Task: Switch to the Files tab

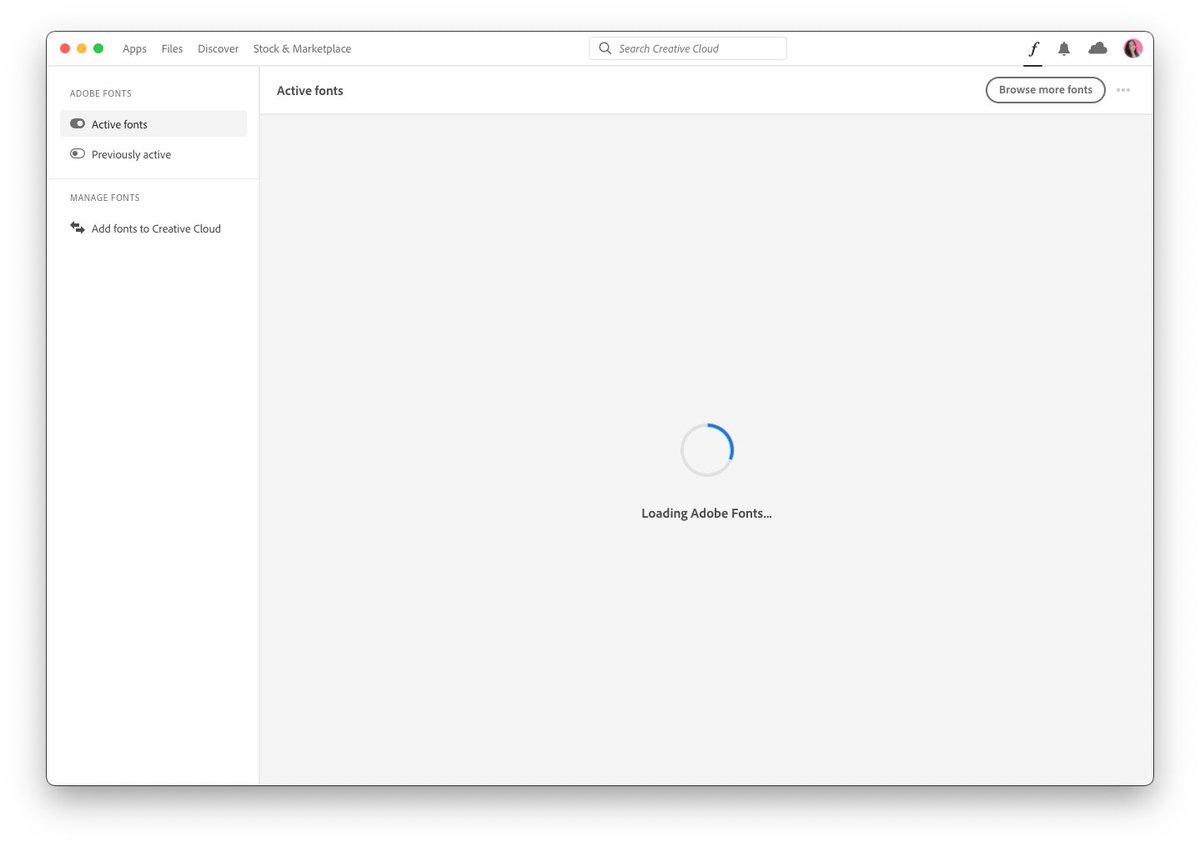Action: (172, 48)
